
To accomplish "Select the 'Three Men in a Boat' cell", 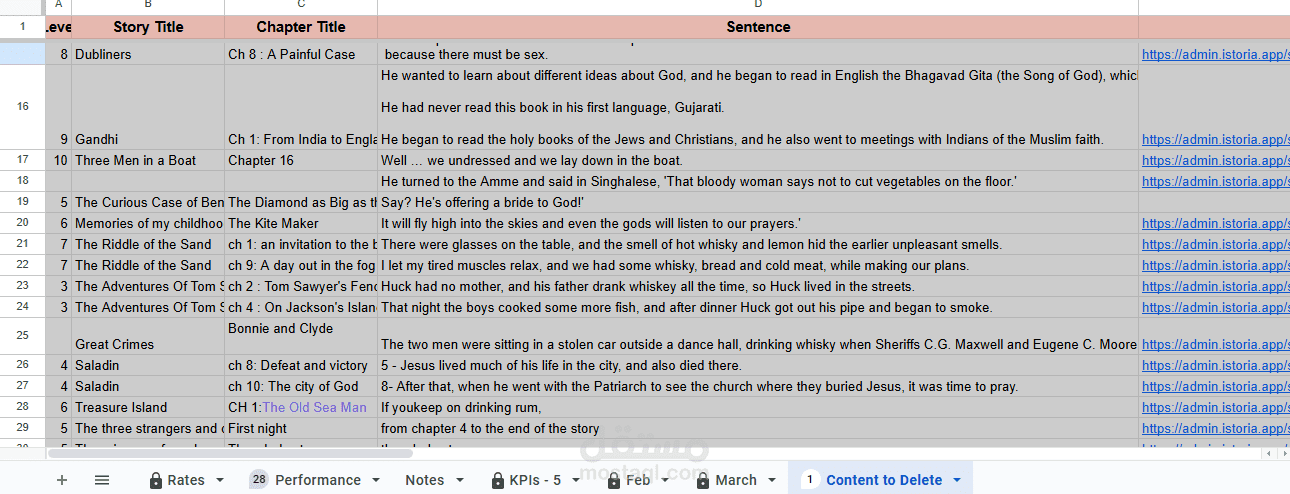I will point(148,160).
